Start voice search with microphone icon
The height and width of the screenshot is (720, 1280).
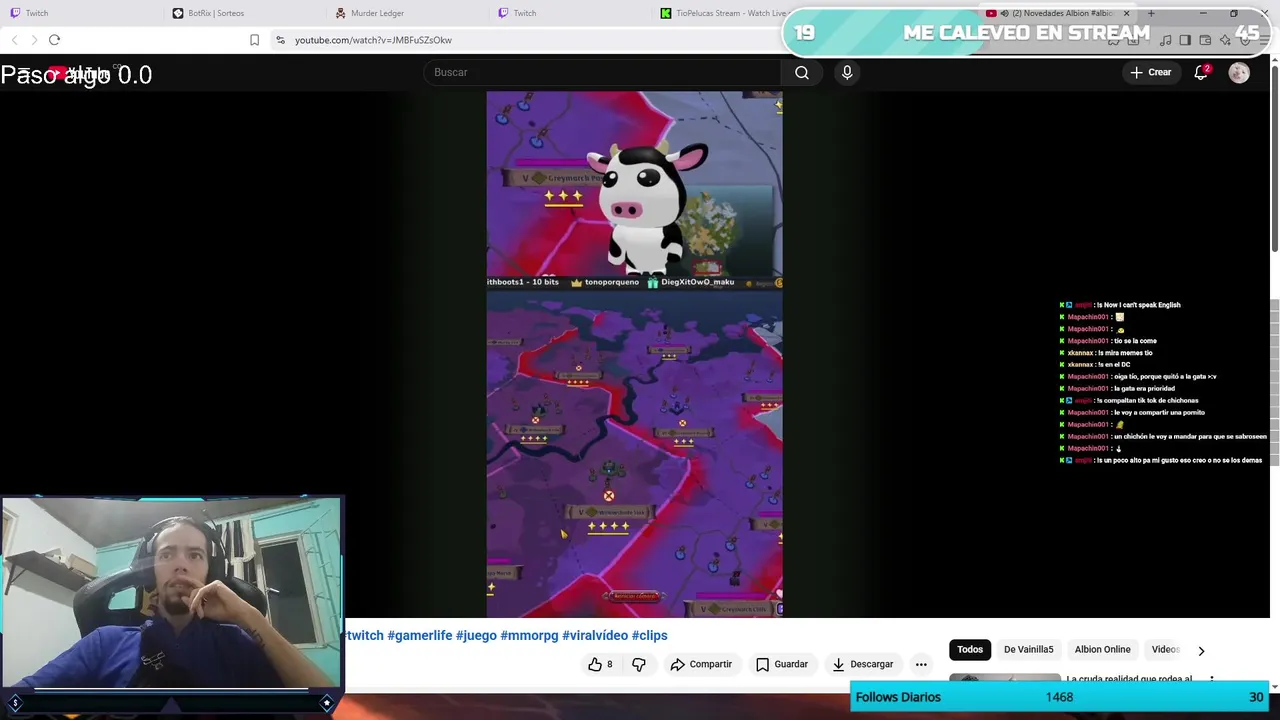click(x=847, y=72)
